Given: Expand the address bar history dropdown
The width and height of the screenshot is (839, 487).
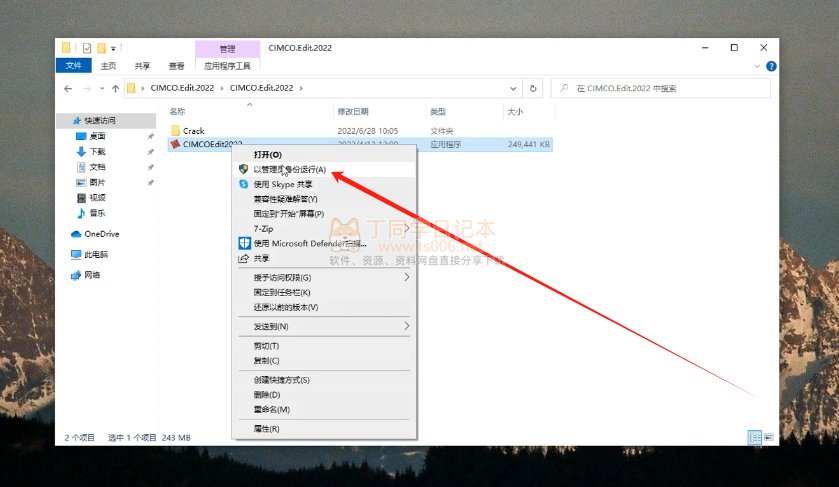Looking at the screenshot, I should 513,88.
